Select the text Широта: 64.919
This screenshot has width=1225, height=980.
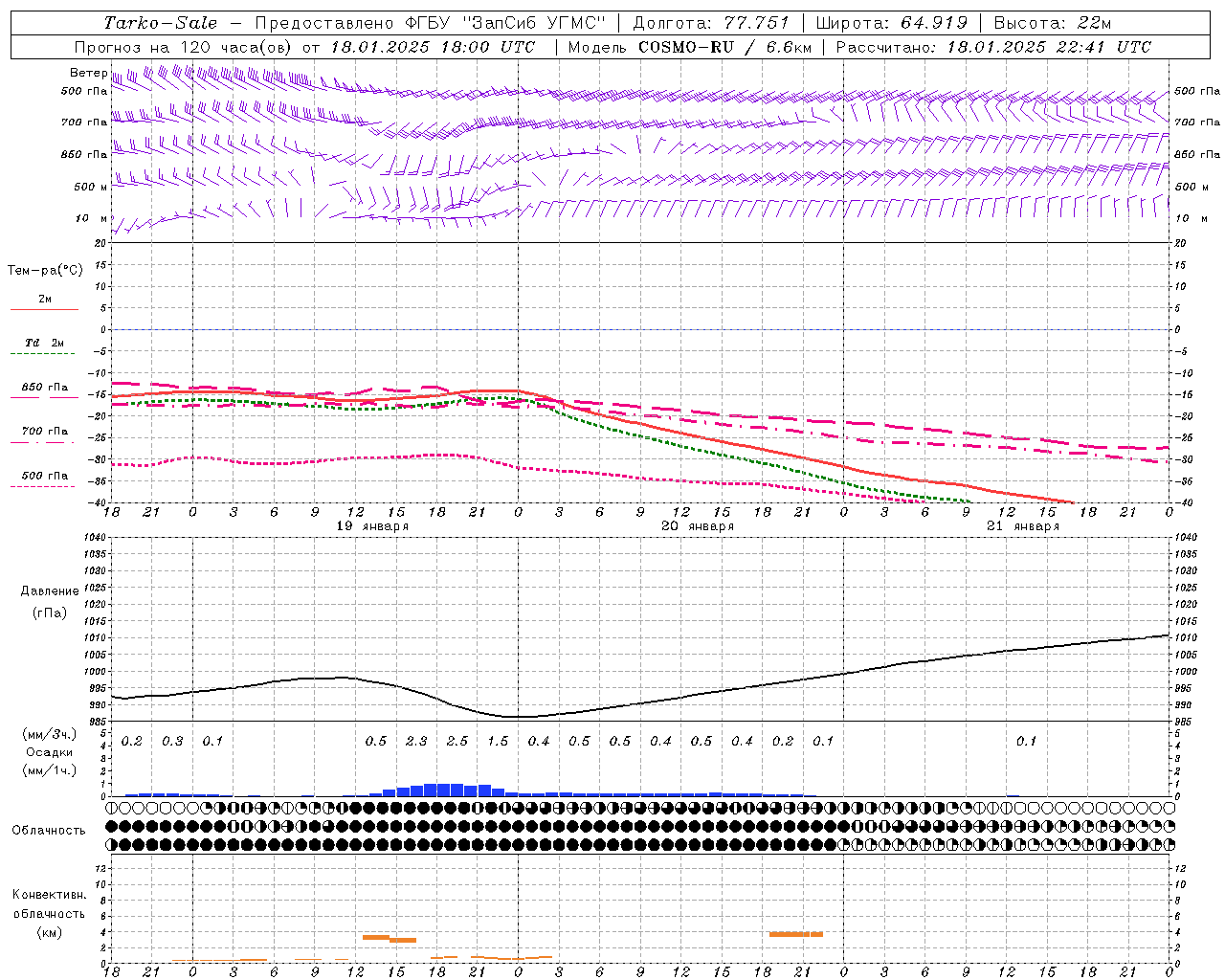tap(892, 23)
